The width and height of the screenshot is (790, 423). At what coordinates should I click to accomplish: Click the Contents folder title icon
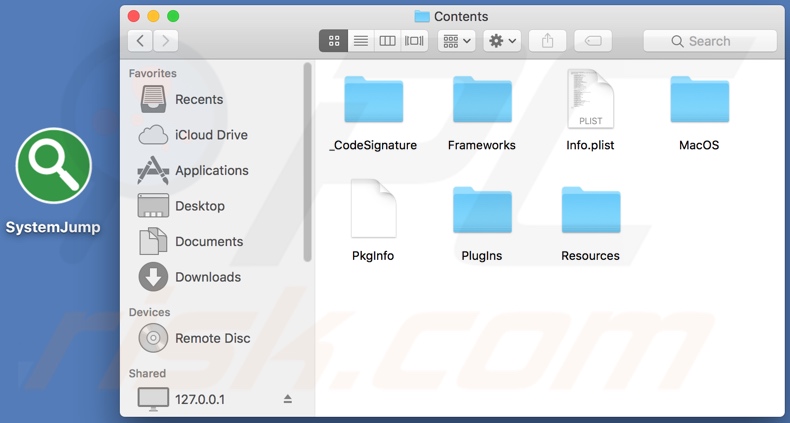[x=422, y=16]
